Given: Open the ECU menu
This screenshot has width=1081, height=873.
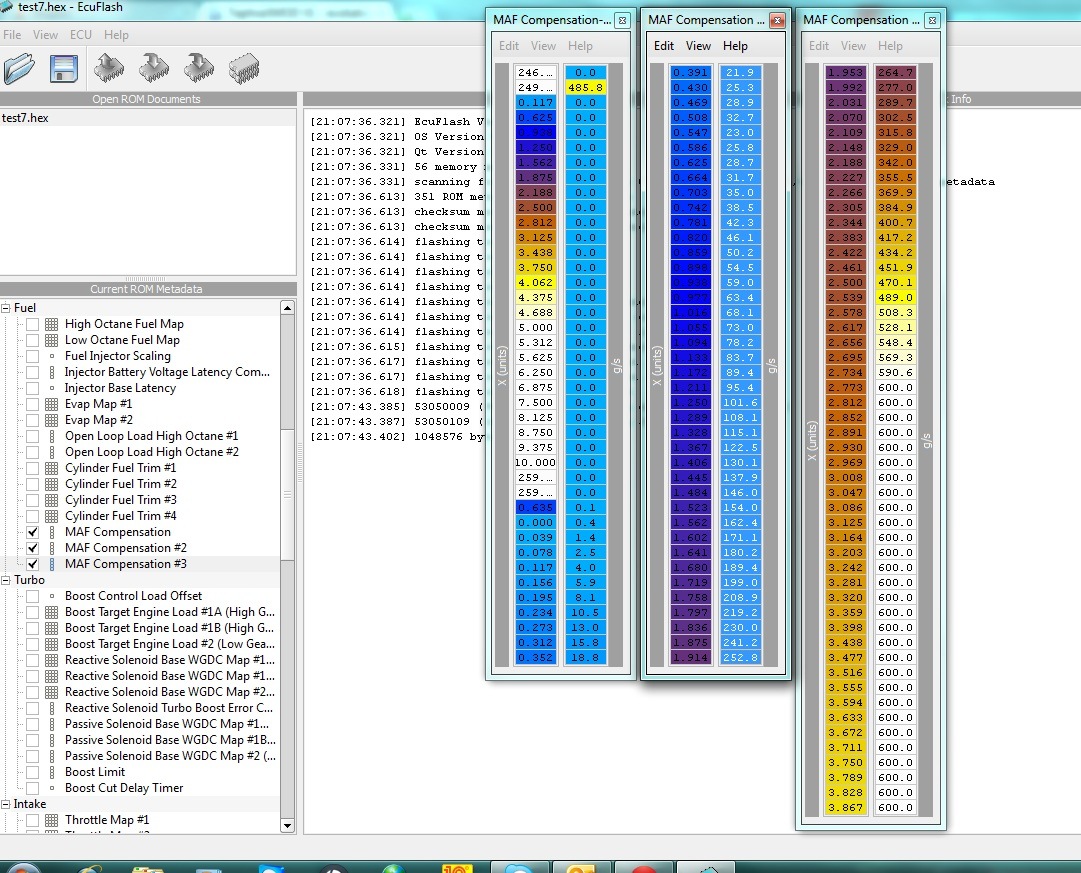Looking at the screenshot, I should coord(81,34).
